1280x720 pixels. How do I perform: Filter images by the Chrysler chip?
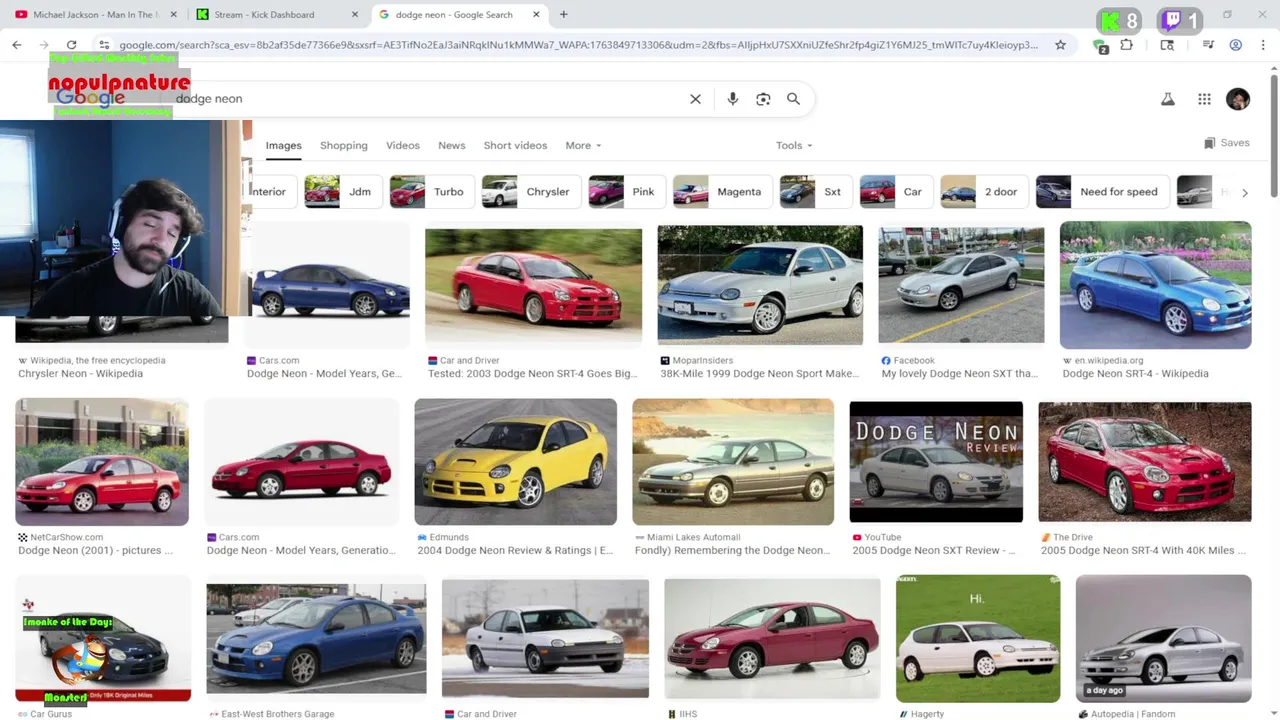click(530, 192)
